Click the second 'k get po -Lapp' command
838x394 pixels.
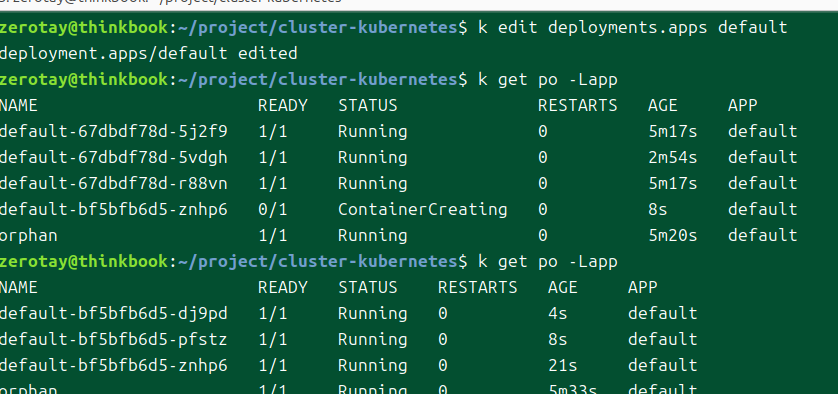pos(548,261)
